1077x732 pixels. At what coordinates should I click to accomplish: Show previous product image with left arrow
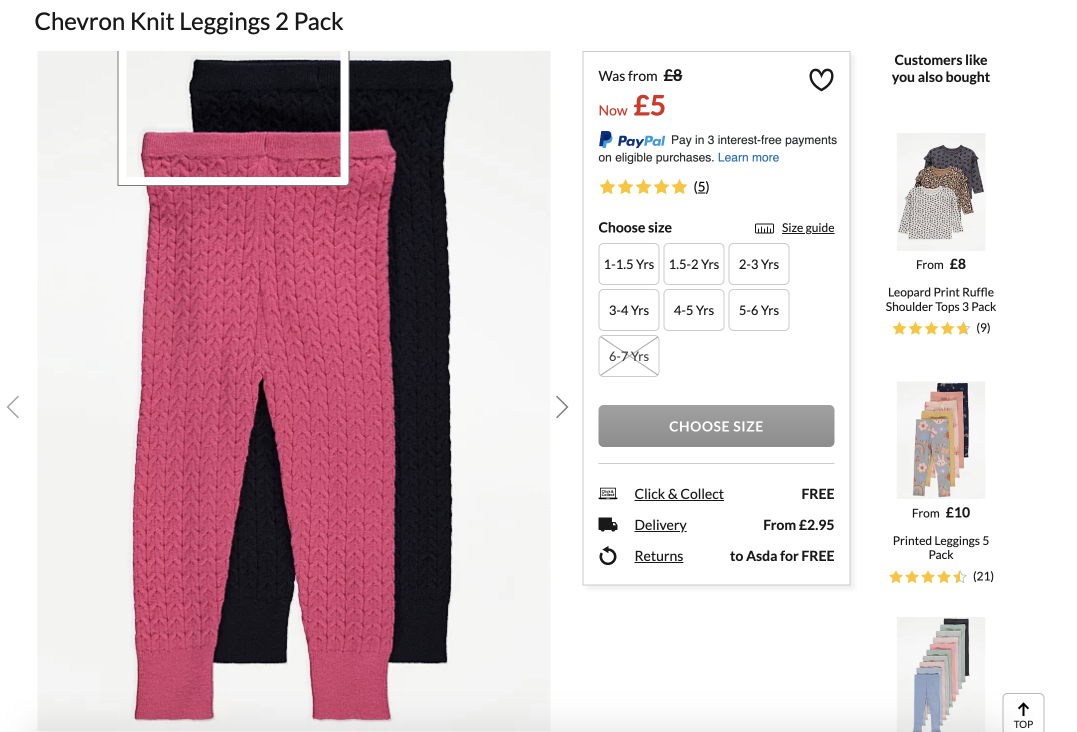coord(13,407)
